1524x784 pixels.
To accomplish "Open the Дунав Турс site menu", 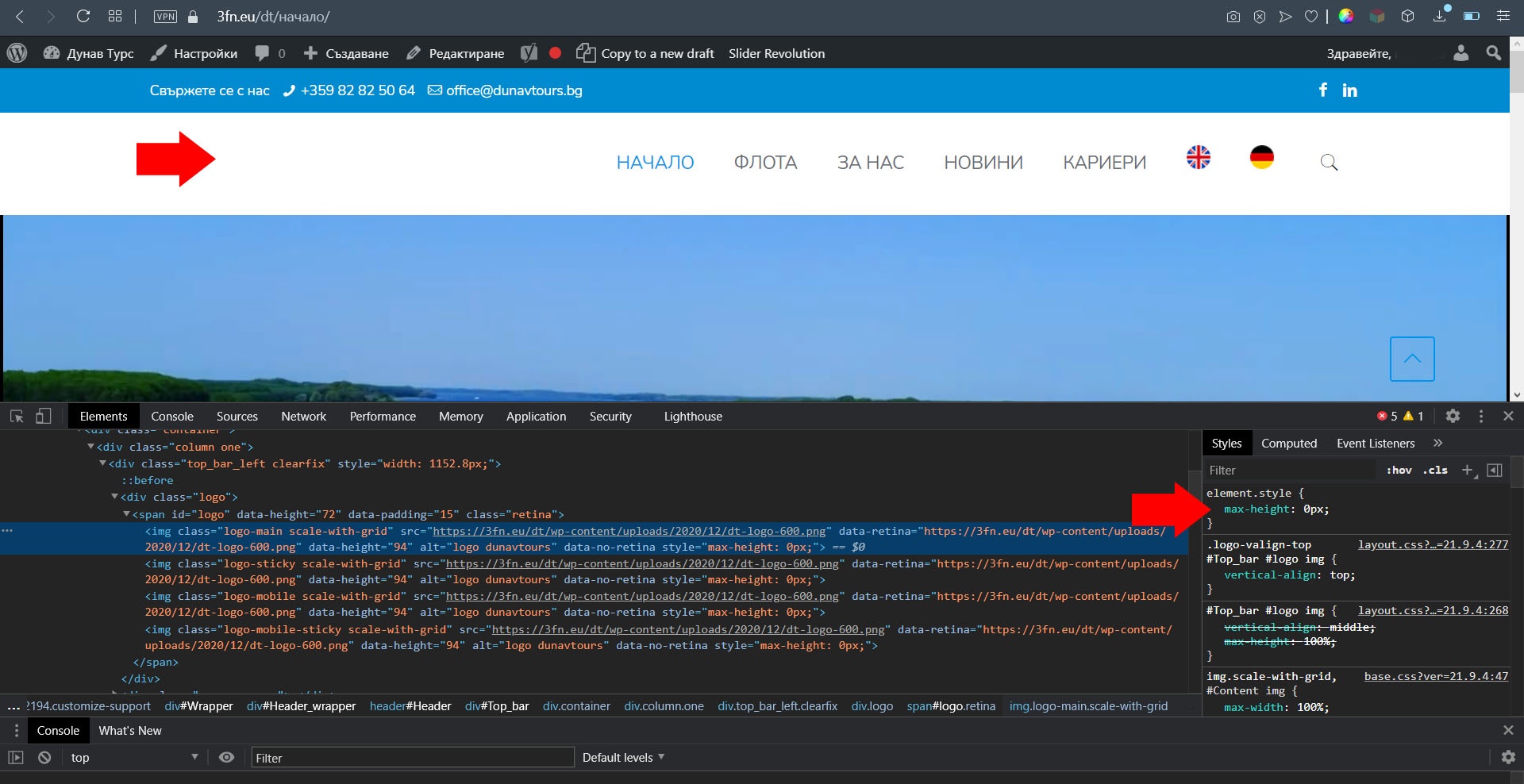I will tap(88, 53).
